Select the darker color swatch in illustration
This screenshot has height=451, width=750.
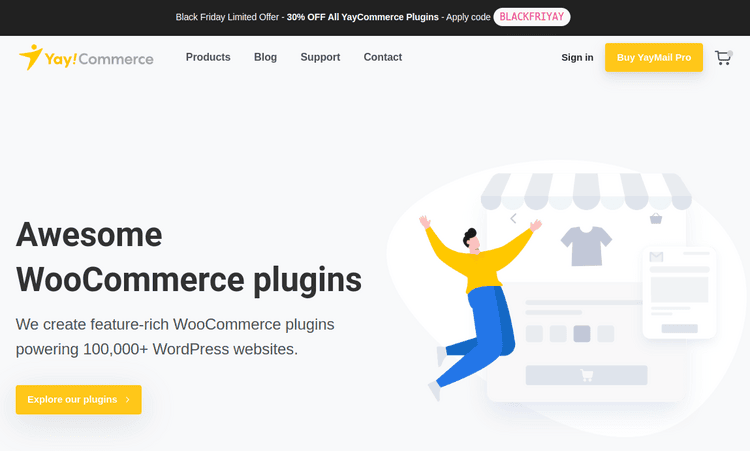point(581,334)
